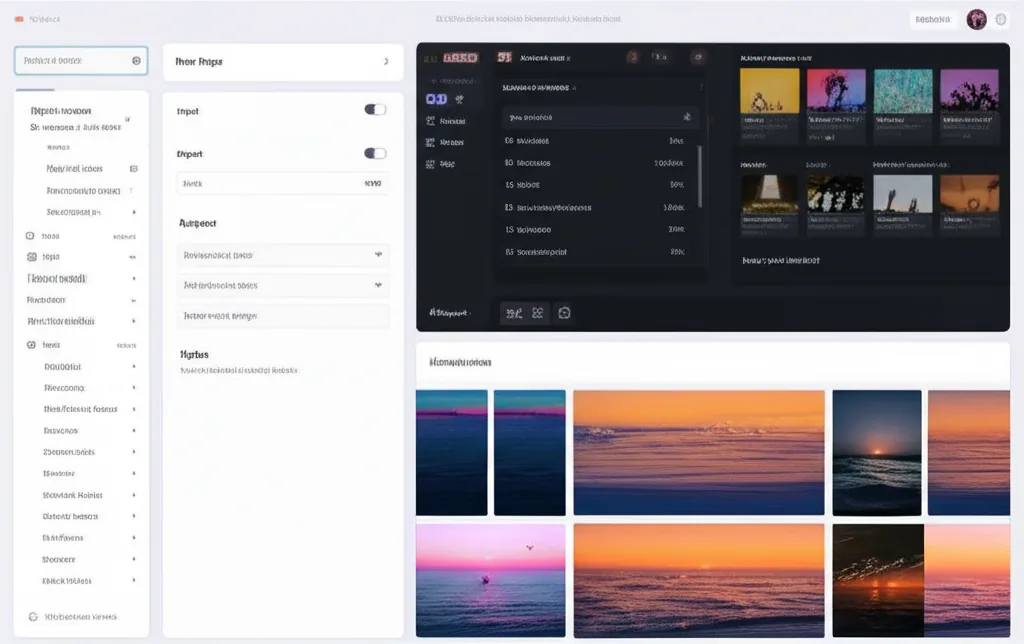Click the sidebar search input field
The image size is (1024, 644).
click(x=81, y=61)
